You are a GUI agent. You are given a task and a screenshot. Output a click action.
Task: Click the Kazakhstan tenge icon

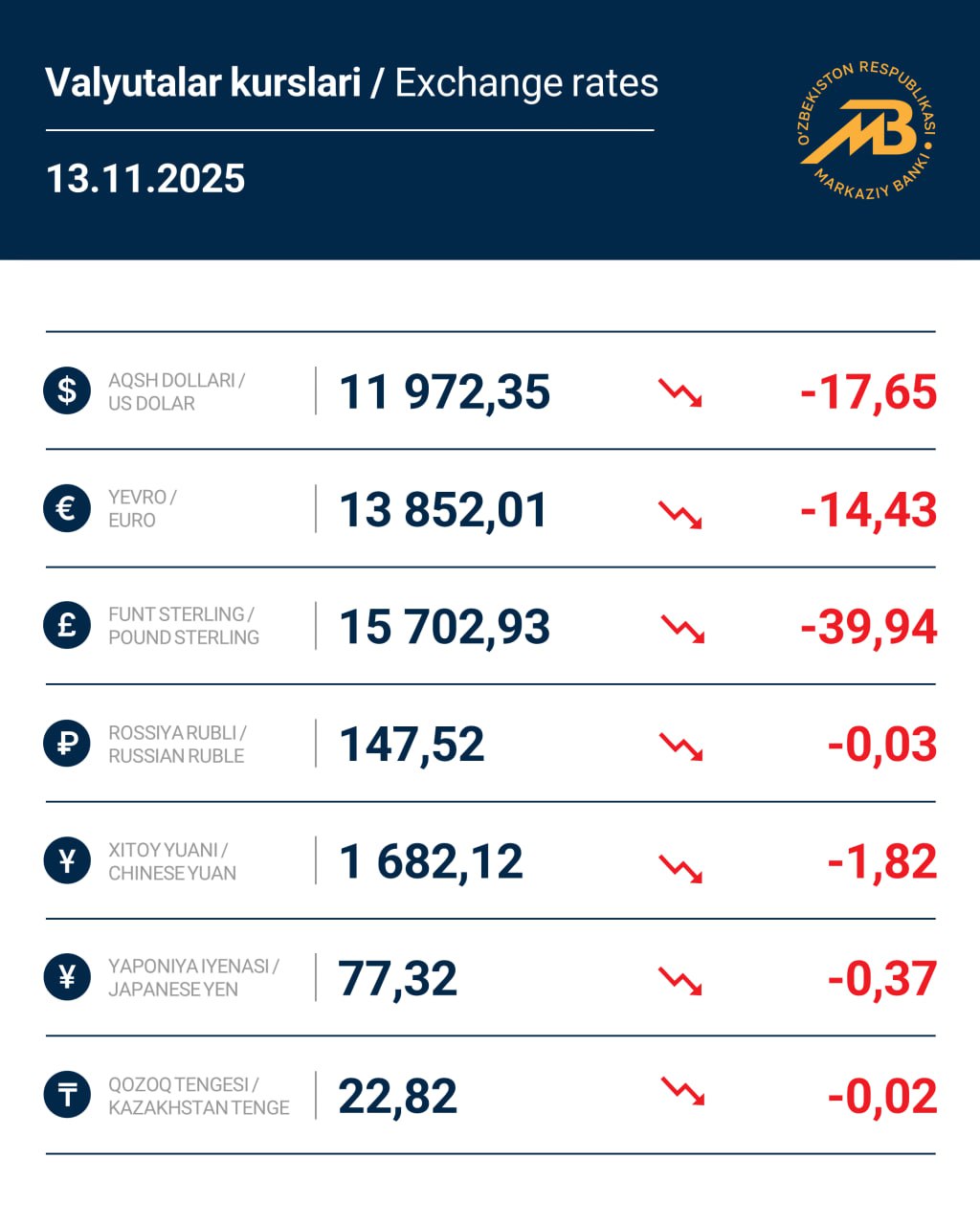67,1096
